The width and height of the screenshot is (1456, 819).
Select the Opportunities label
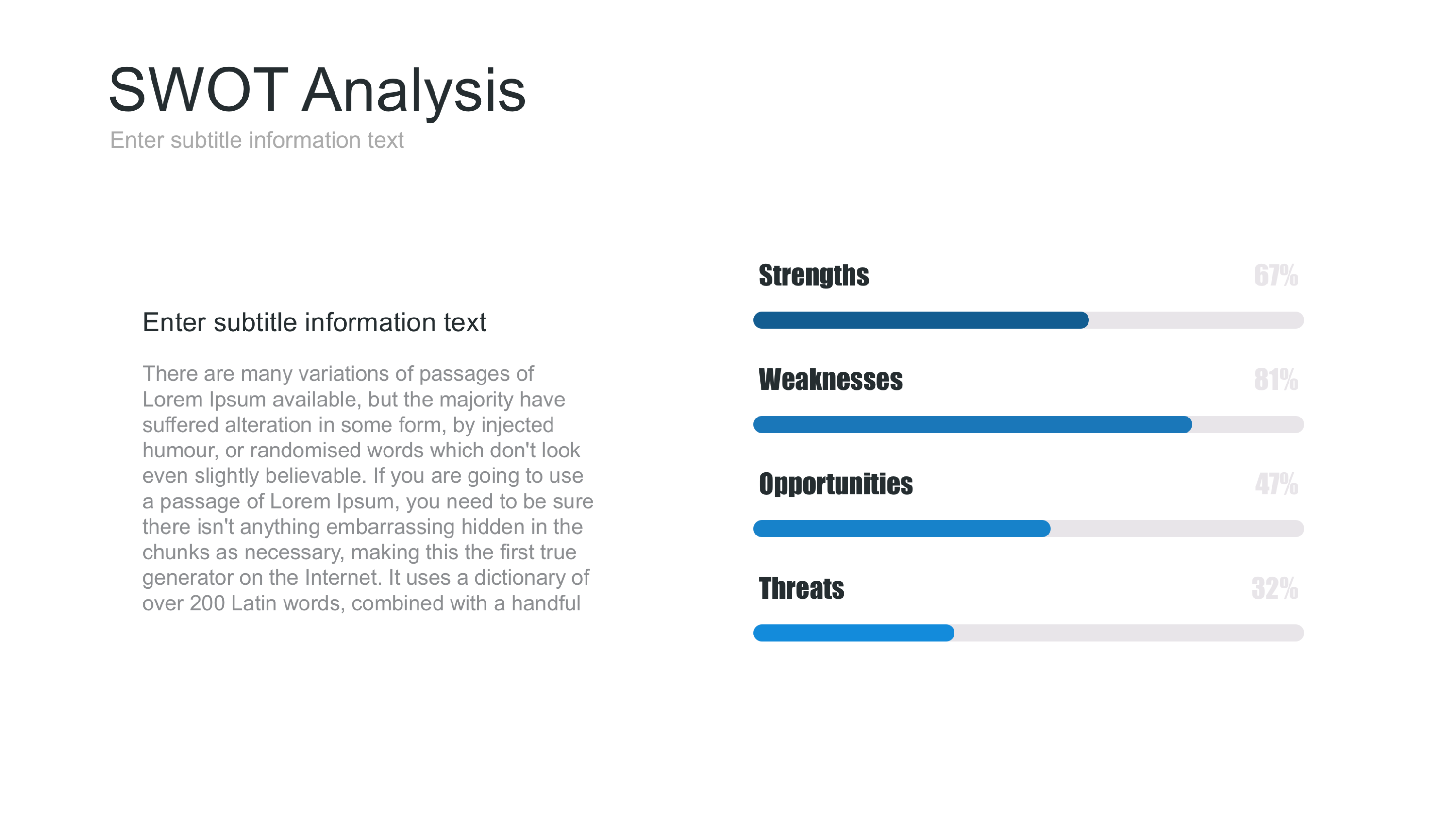coord(836,484)
